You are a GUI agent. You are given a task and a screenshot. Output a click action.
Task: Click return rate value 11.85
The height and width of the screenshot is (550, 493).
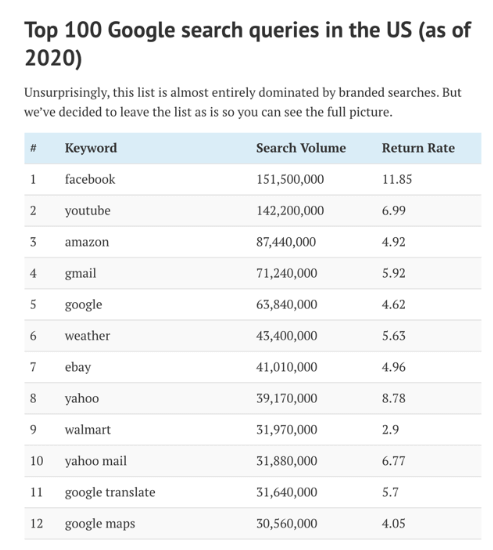[x=397, y=179]
